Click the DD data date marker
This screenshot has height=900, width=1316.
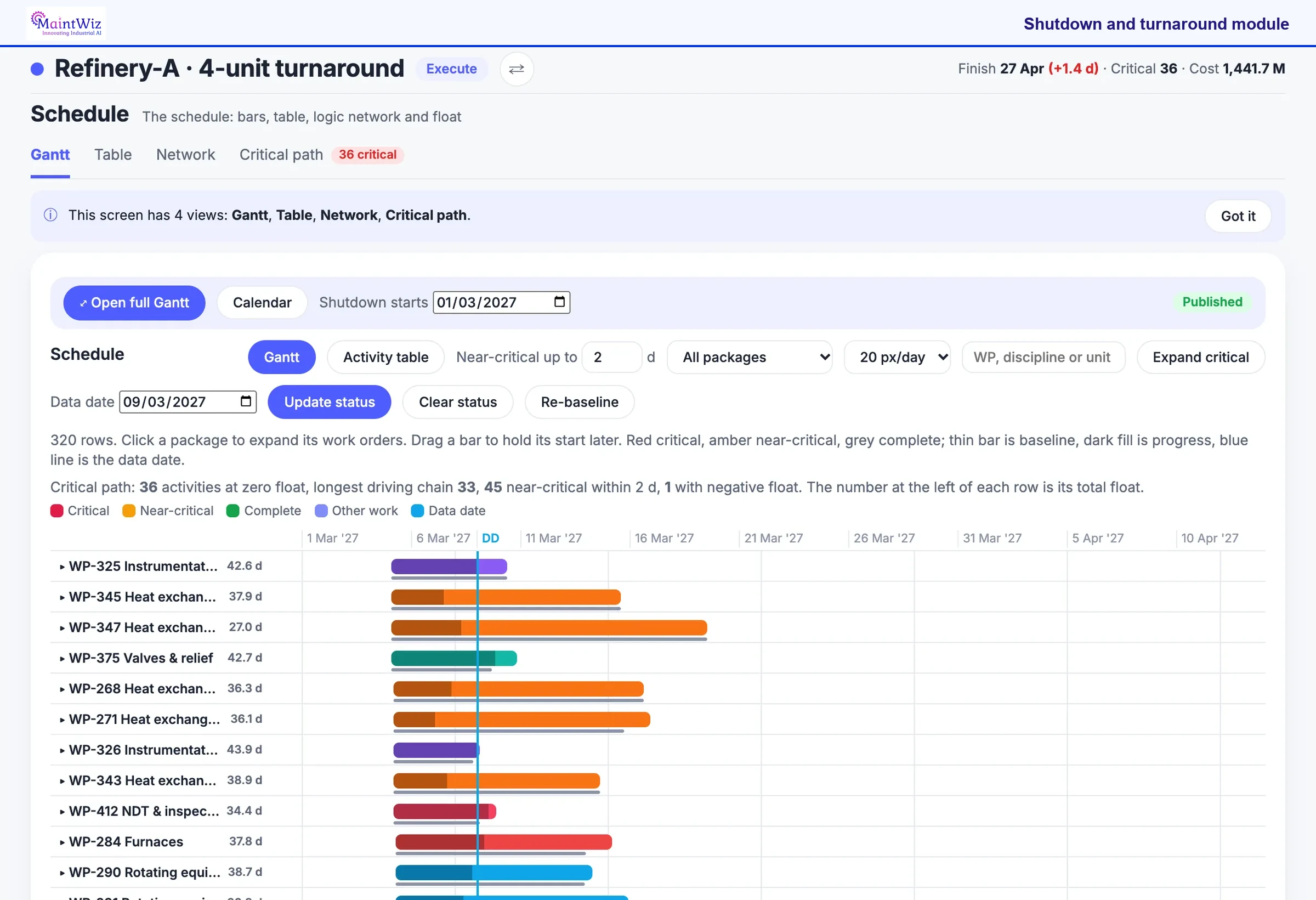pyautogui.click(x=490, y=538)
